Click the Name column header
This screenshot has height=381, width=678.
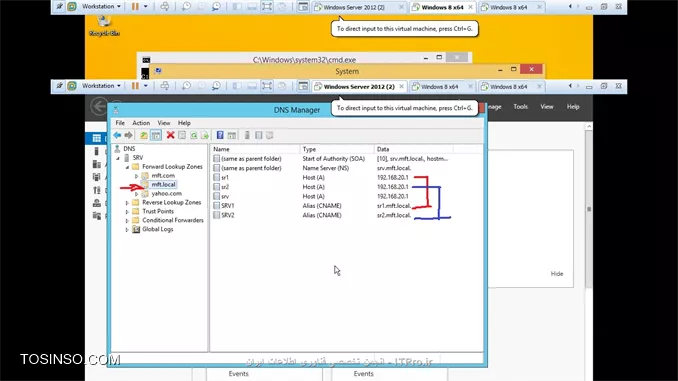click(x=255, y=149)
